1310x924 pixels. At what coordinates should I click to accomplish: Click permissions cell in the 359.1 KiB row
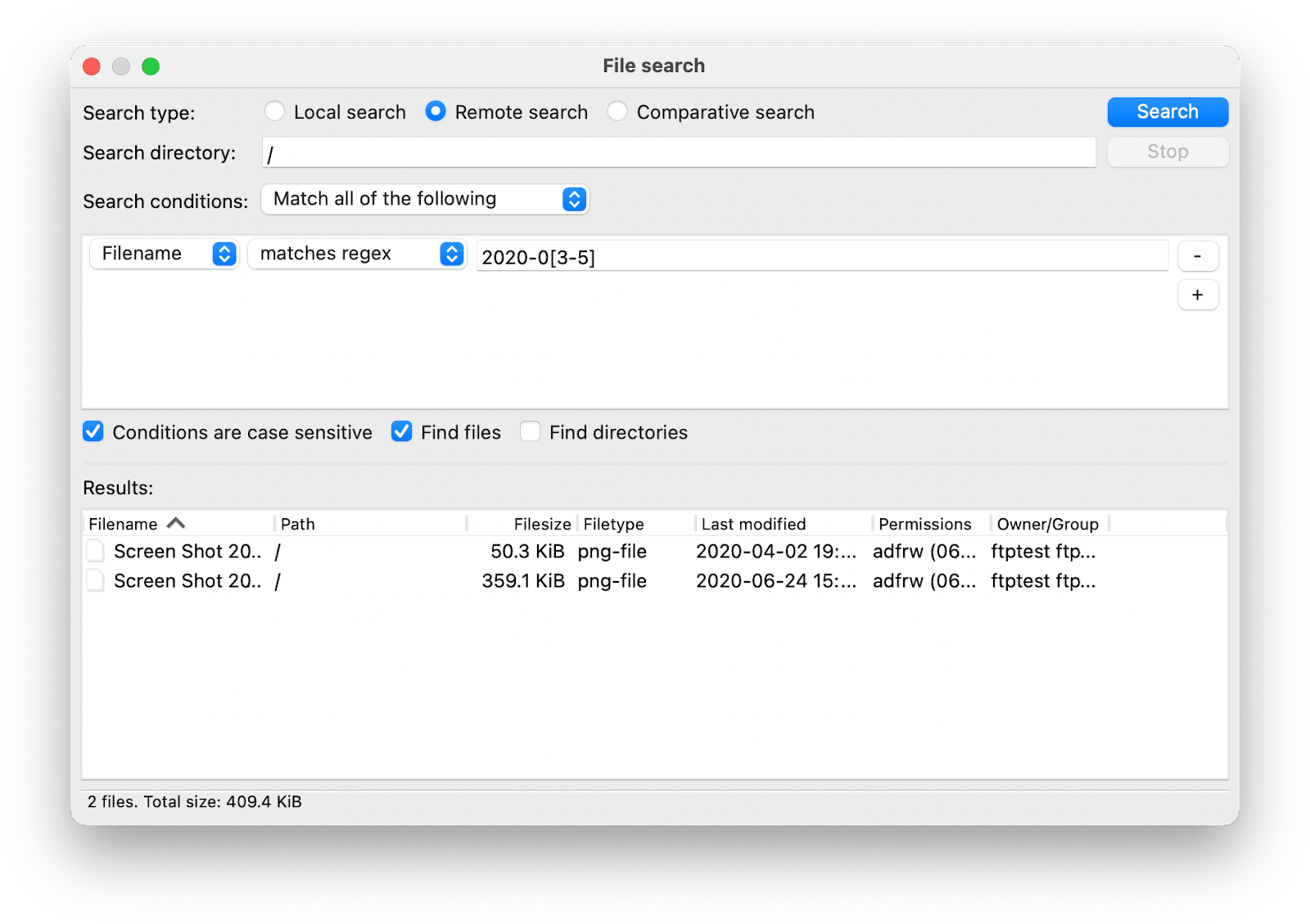(924, 581)
